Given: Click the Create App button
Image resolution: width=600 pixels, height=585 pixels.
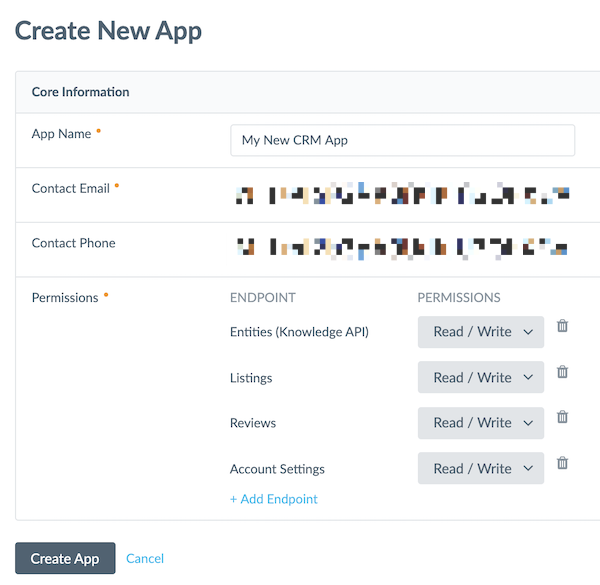Looking at the screenshot, I should point(65,558).
